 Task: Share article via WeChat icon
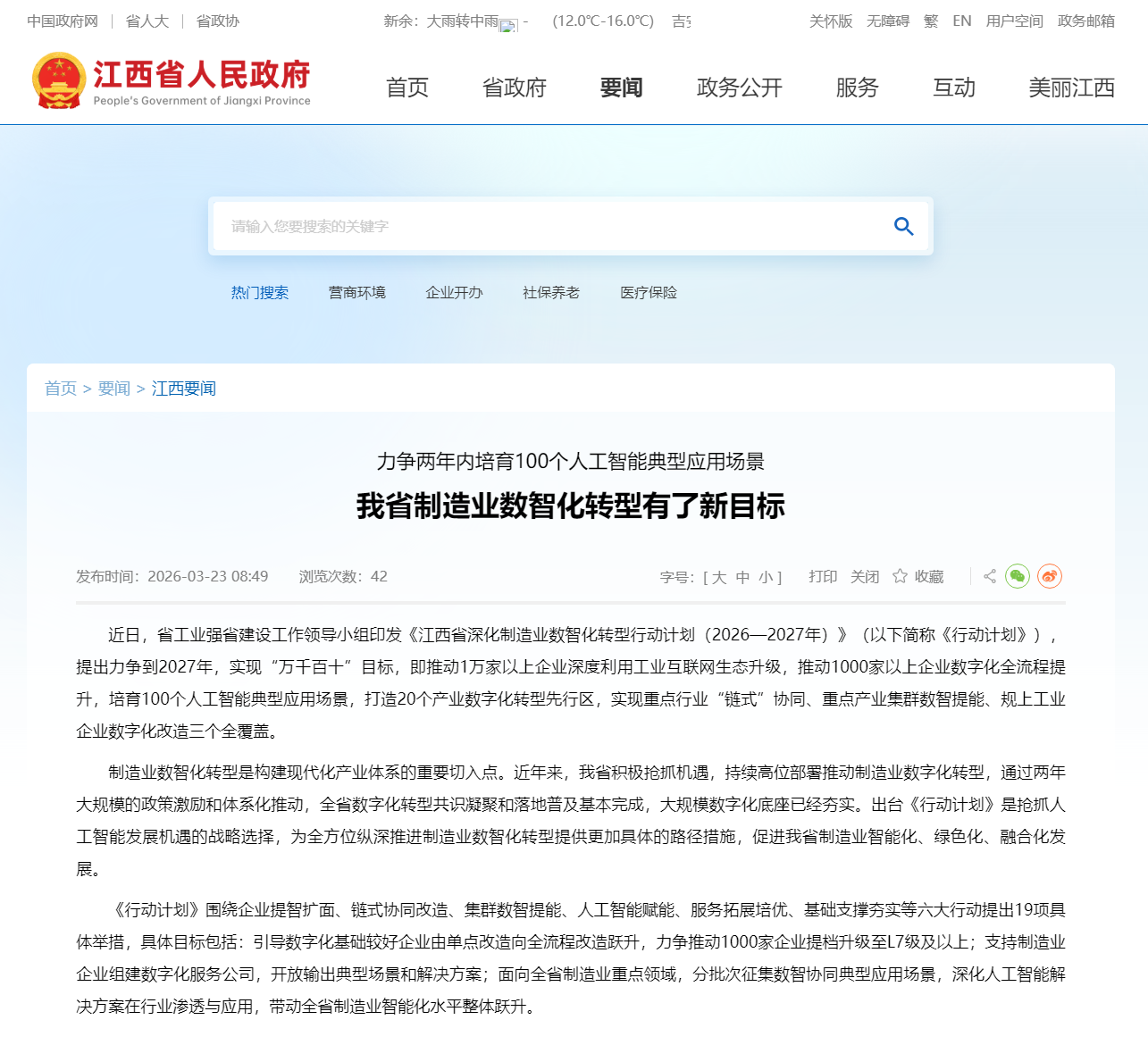[x=1017, y=577]
